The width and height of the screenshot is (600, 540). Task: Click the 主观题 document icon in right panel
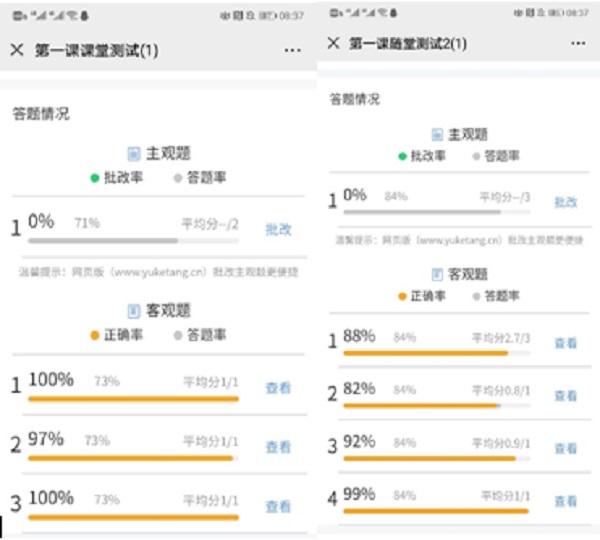pyautogui.click(x=436, y=135)
